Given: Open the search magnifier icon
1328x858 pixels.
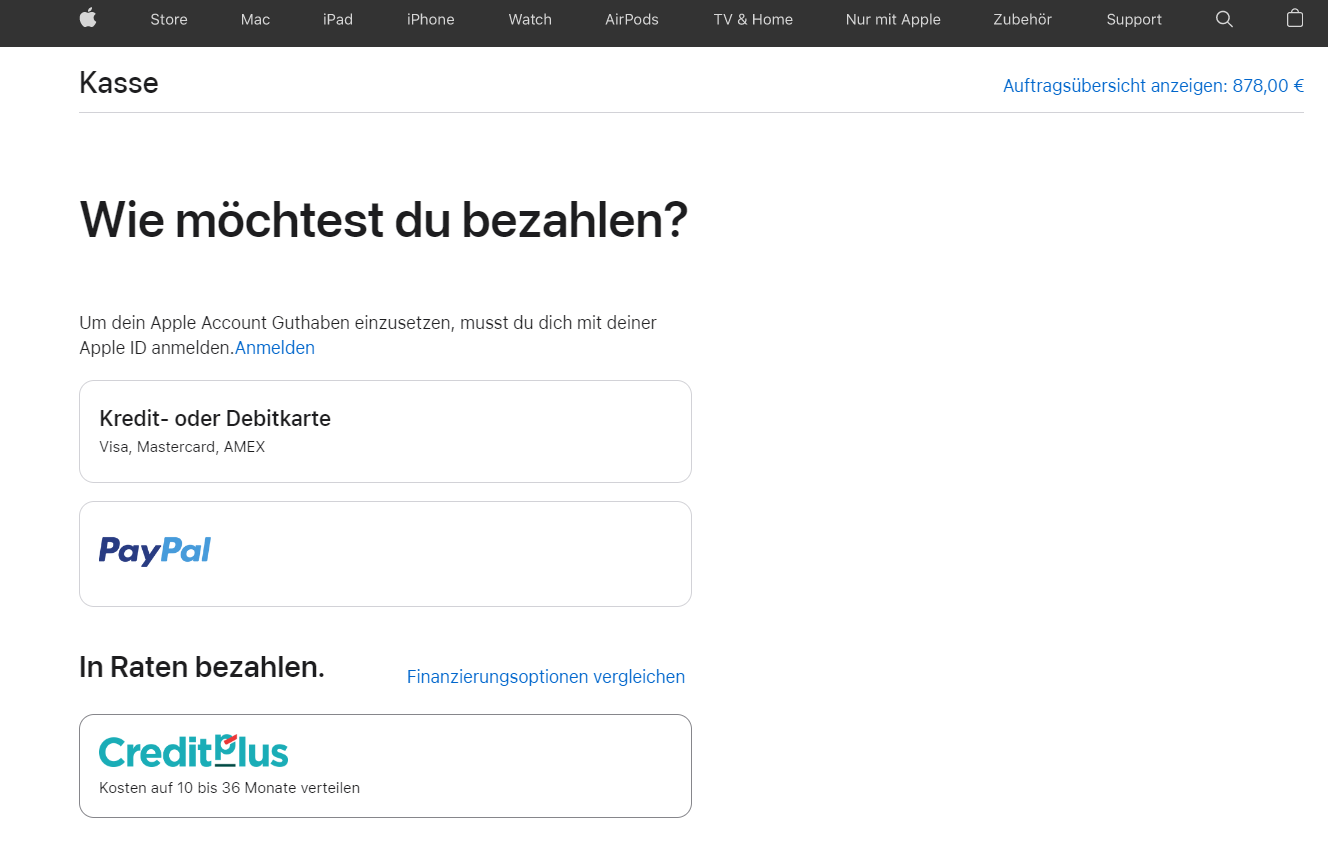Looking at the screenshot, I should click(1224, 19).
